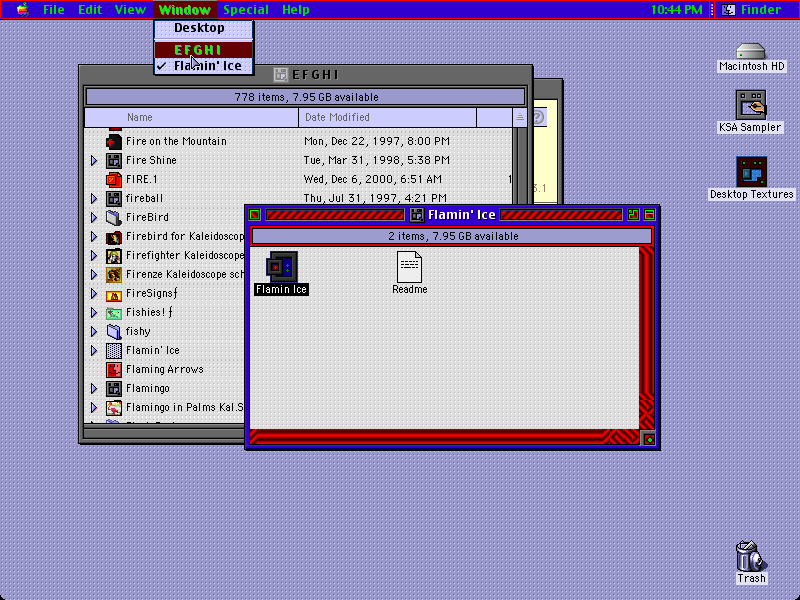Sort EFGHI list by Name column
Viewport: 800px width, 600px height.
click(192, 117)
